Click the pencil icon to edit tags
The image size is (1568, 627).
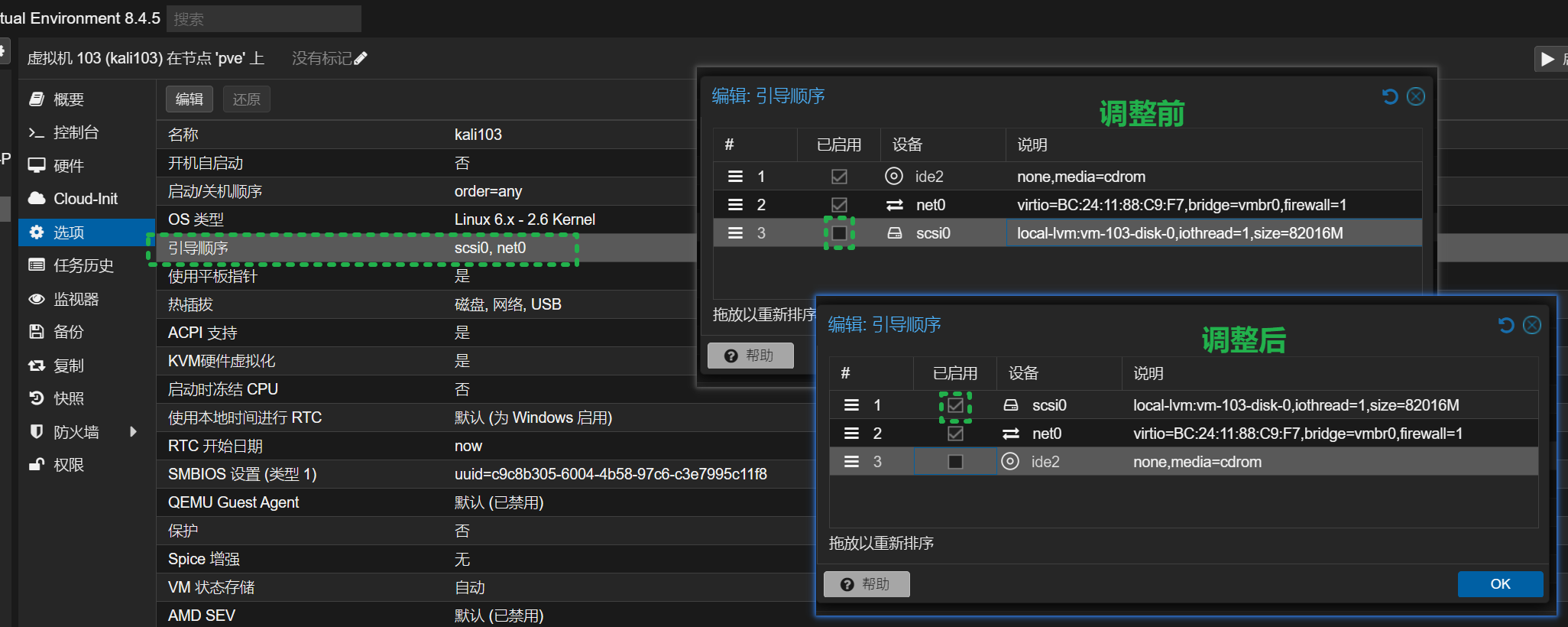[x=361, y=58]
